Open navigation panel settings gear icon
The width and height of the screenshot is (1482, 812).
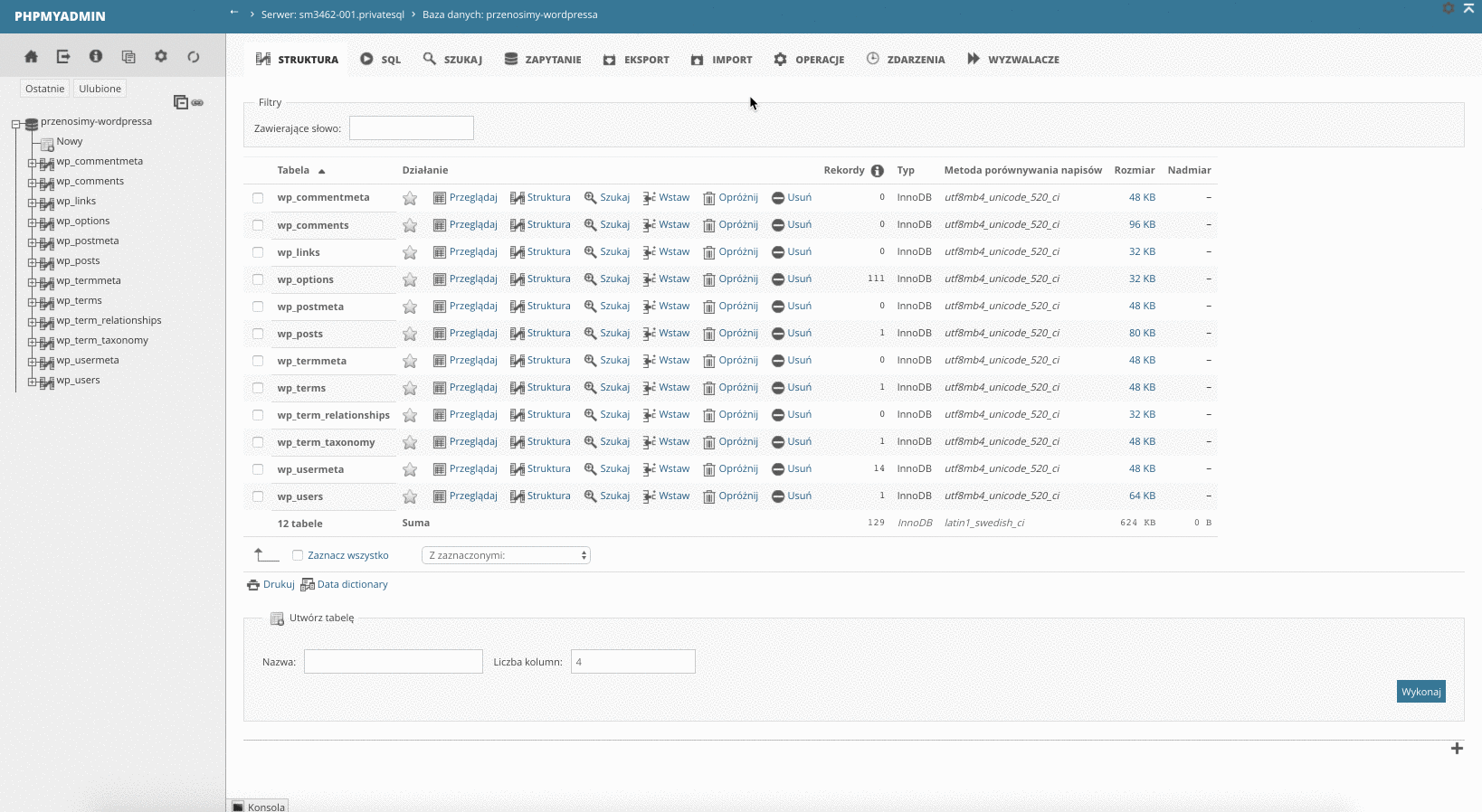click(x=161, y=56)
